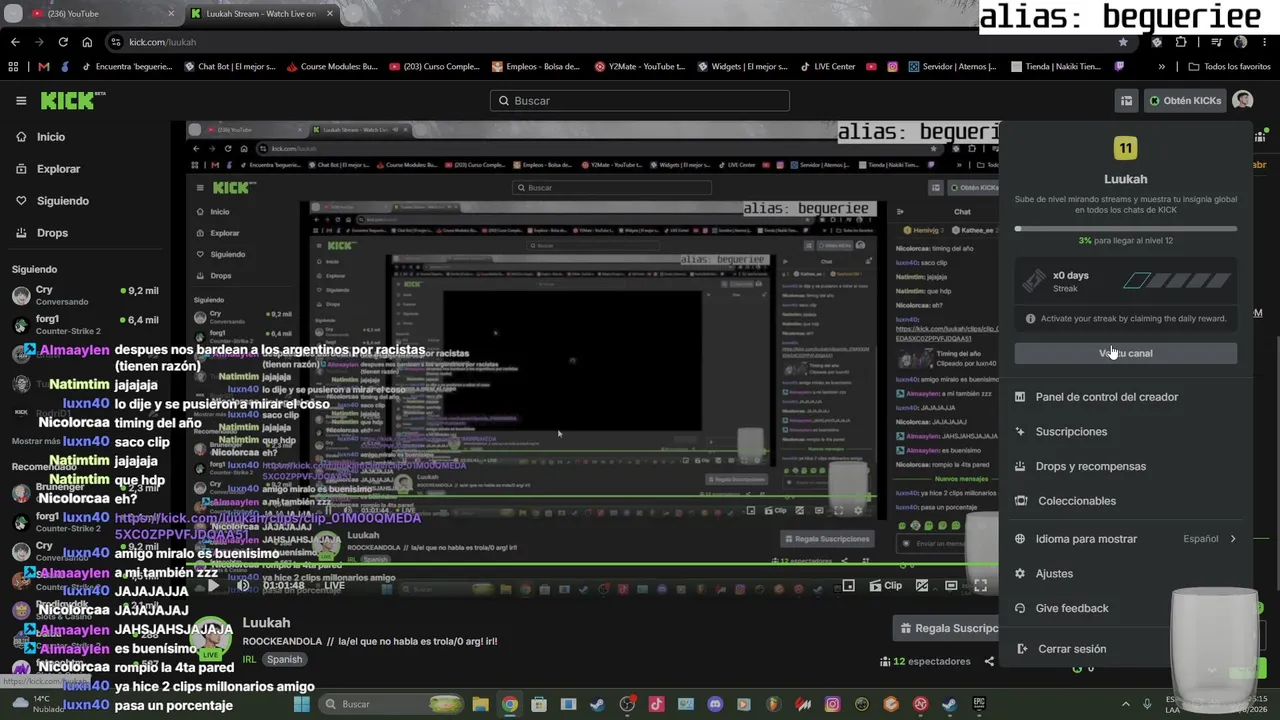
Task: Go to the KICK logo home
Action: point(70,100)
